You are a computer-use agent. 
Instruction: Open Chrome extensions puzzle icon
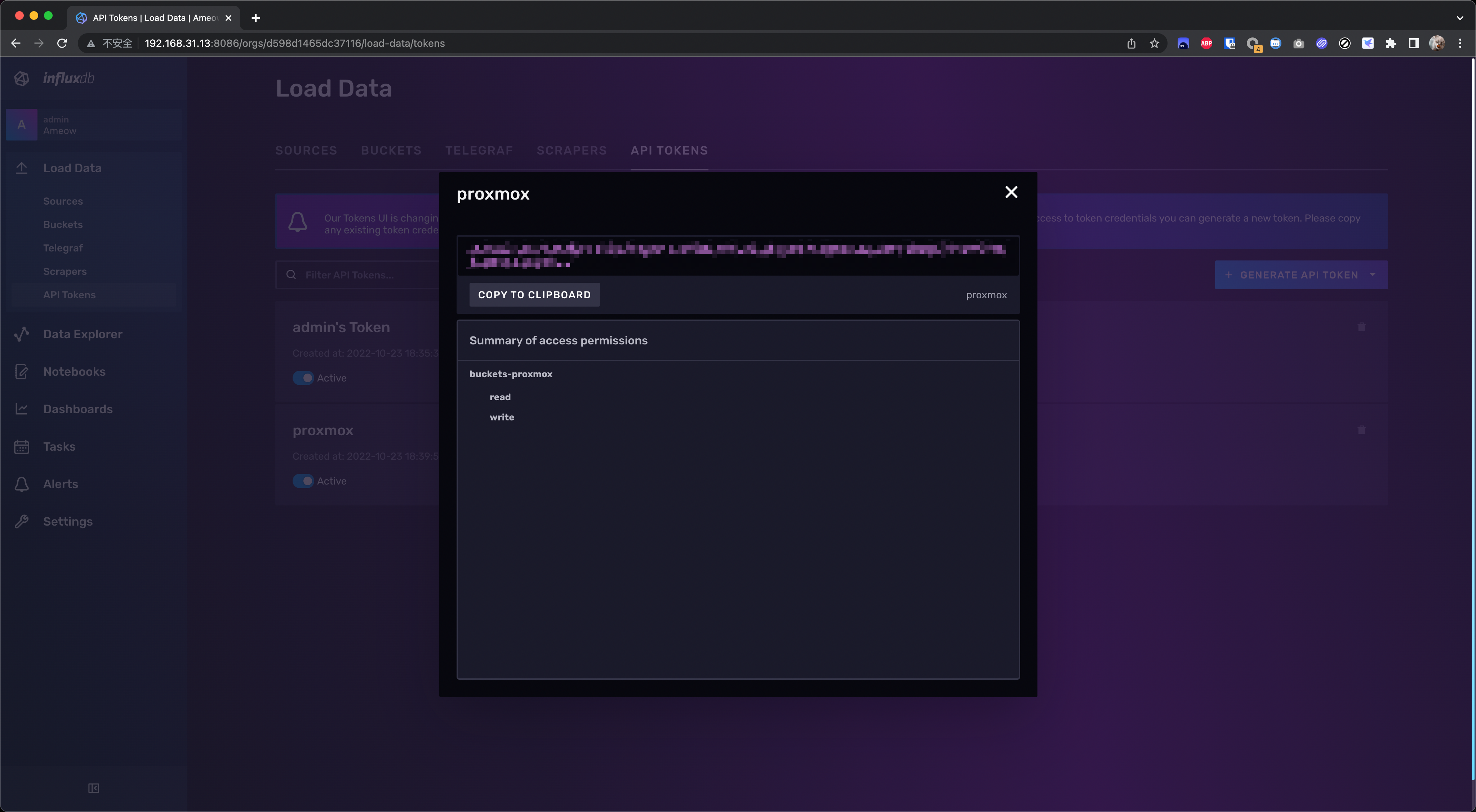point(1391,44)
